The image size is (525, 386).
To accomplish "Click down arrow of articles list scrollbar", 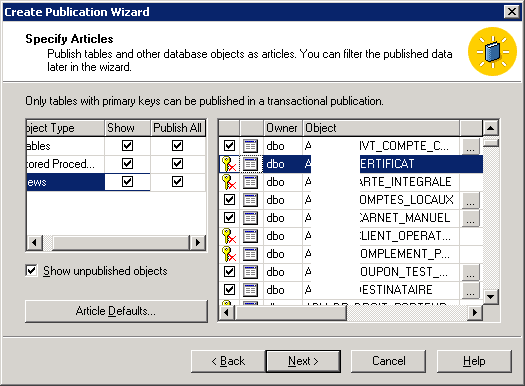I will pos(491,297).
